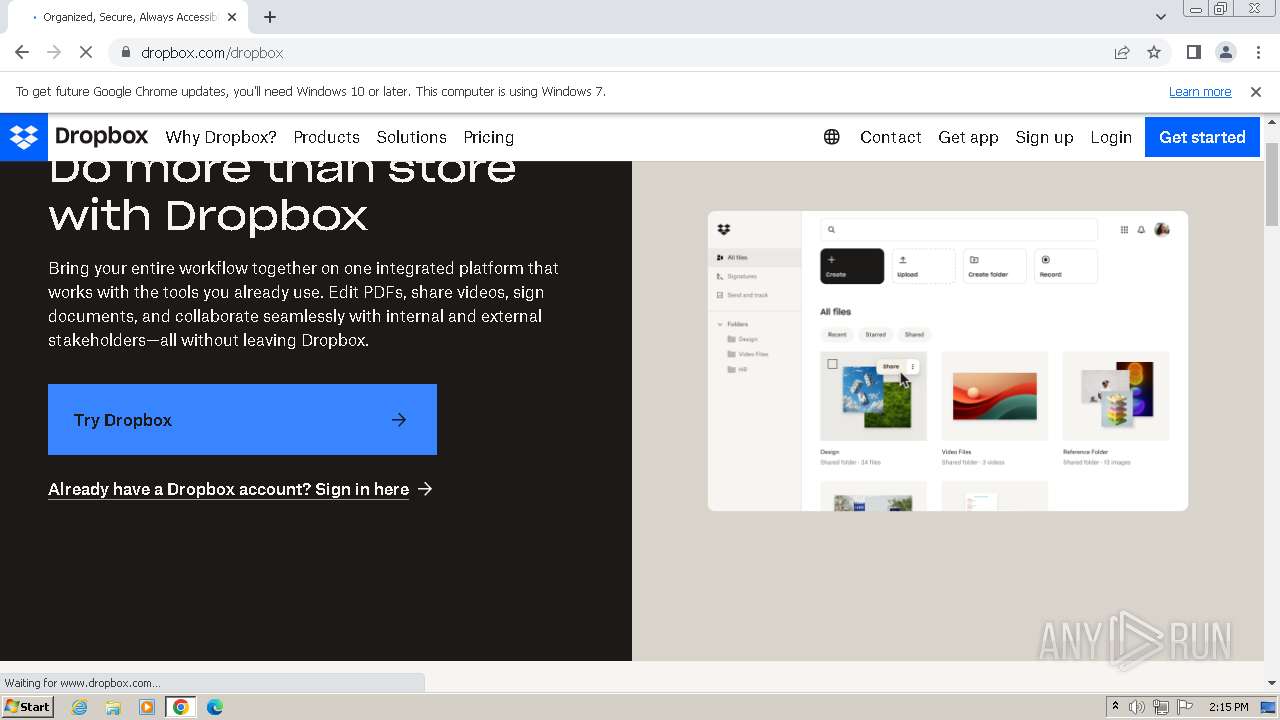Screen dimensions: 1280x720
Task: Open network status tray icon
Action: (x=1161, y=707)
